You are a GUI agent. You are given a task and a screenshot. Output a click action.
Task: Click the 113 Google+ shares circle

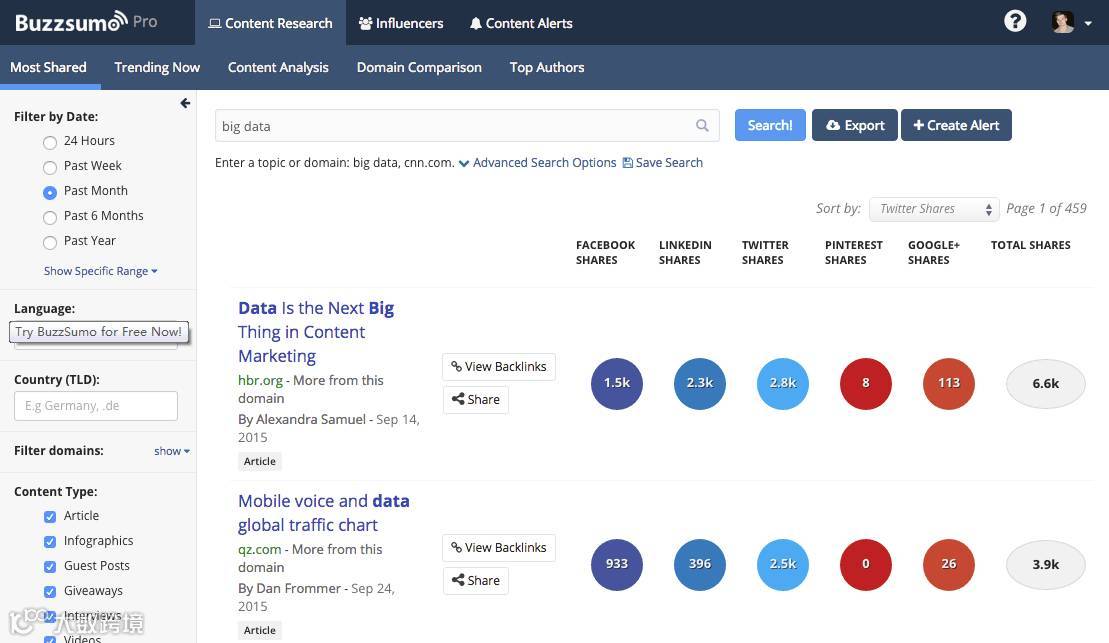(949, 383)
